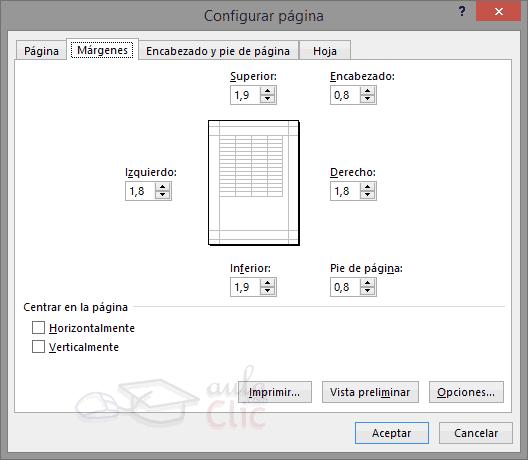This screenshot has height=460, width=528.
Task: Open the Encabezado y pie de página tab
Action: (x=218, y=51)
